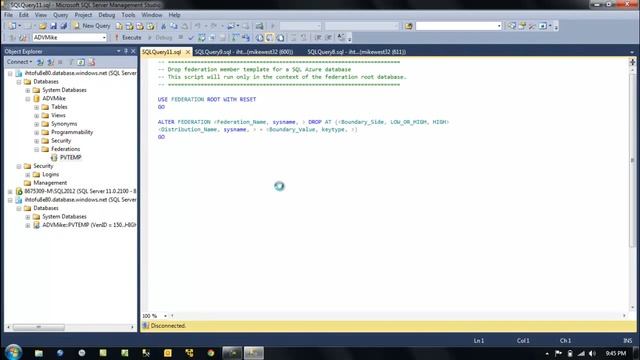The height and width of the screenshot is (360, 640).
Task: Click the Cut scissors icon in the toolbar
Action: coord(163,26)
